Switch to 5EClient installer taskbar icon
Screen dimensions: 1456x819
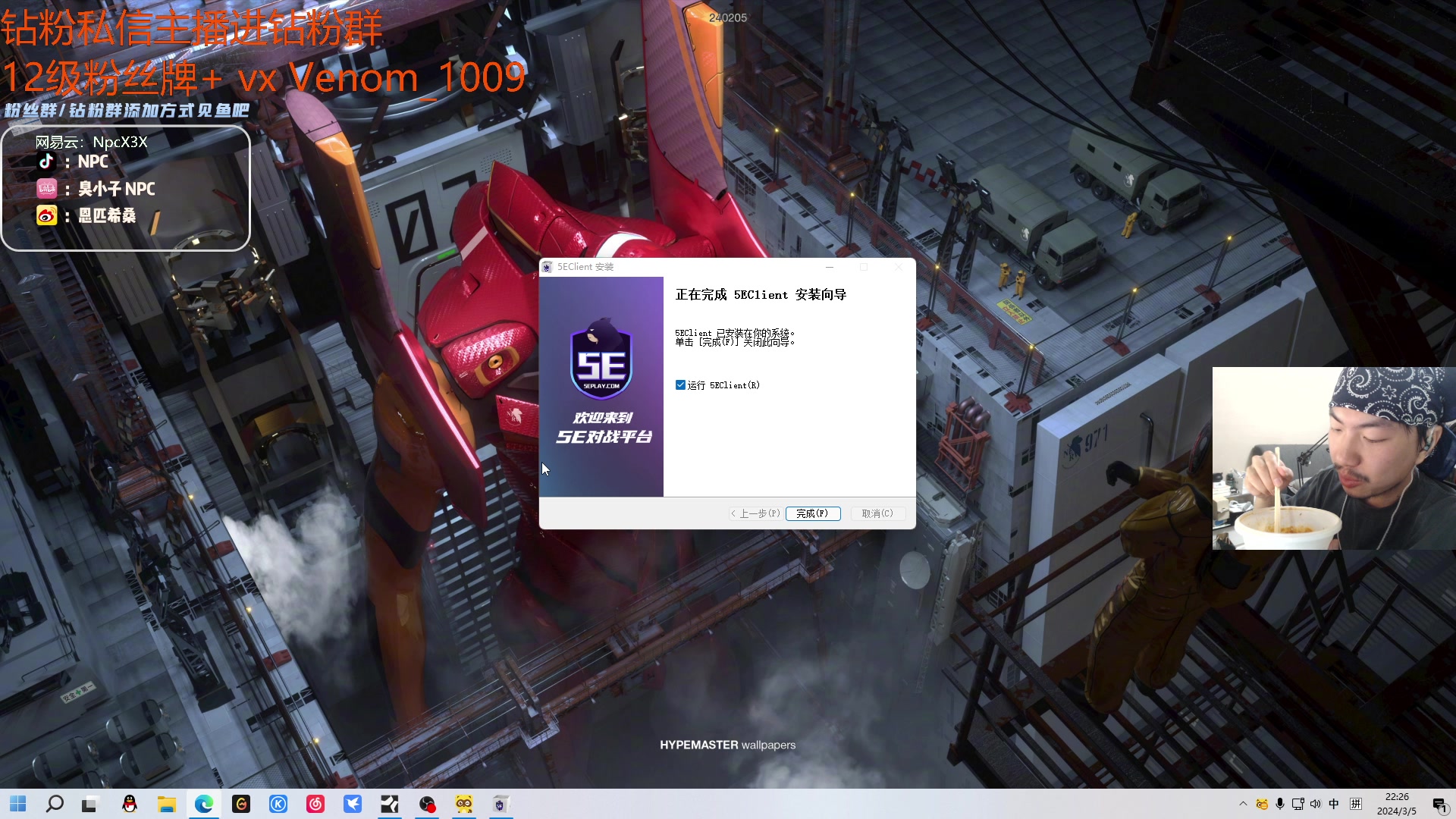click(x=500, y=804)
